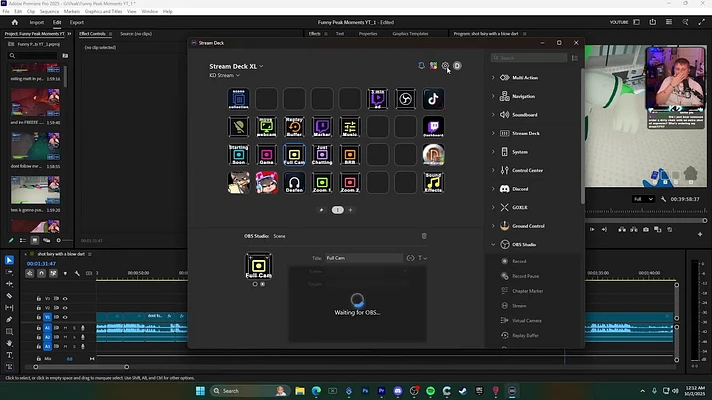Click the Twitch Marker key
This screenshot has width=712, height=400.
322,127
